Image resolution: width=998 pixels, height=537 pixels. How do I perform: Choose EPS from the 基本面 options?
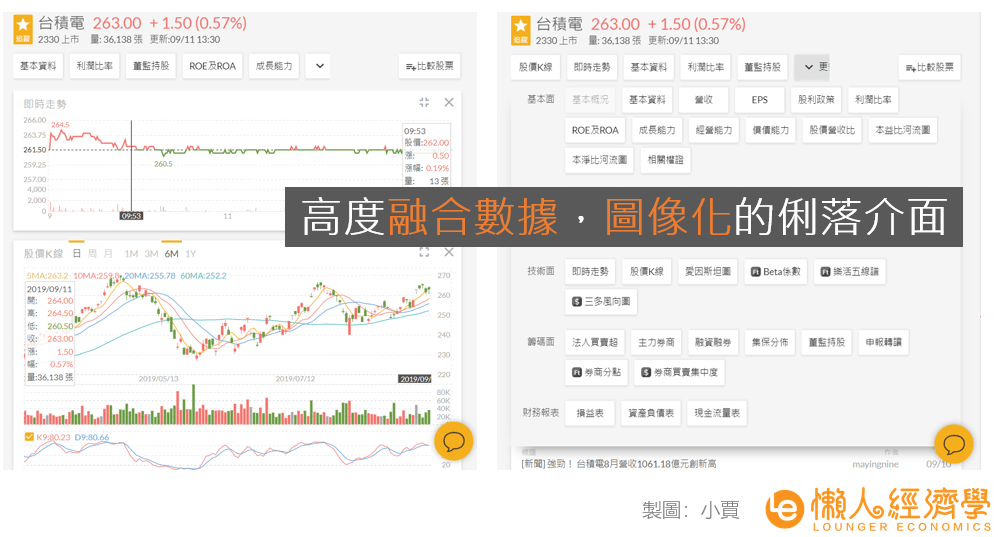(x=759, y=100)
